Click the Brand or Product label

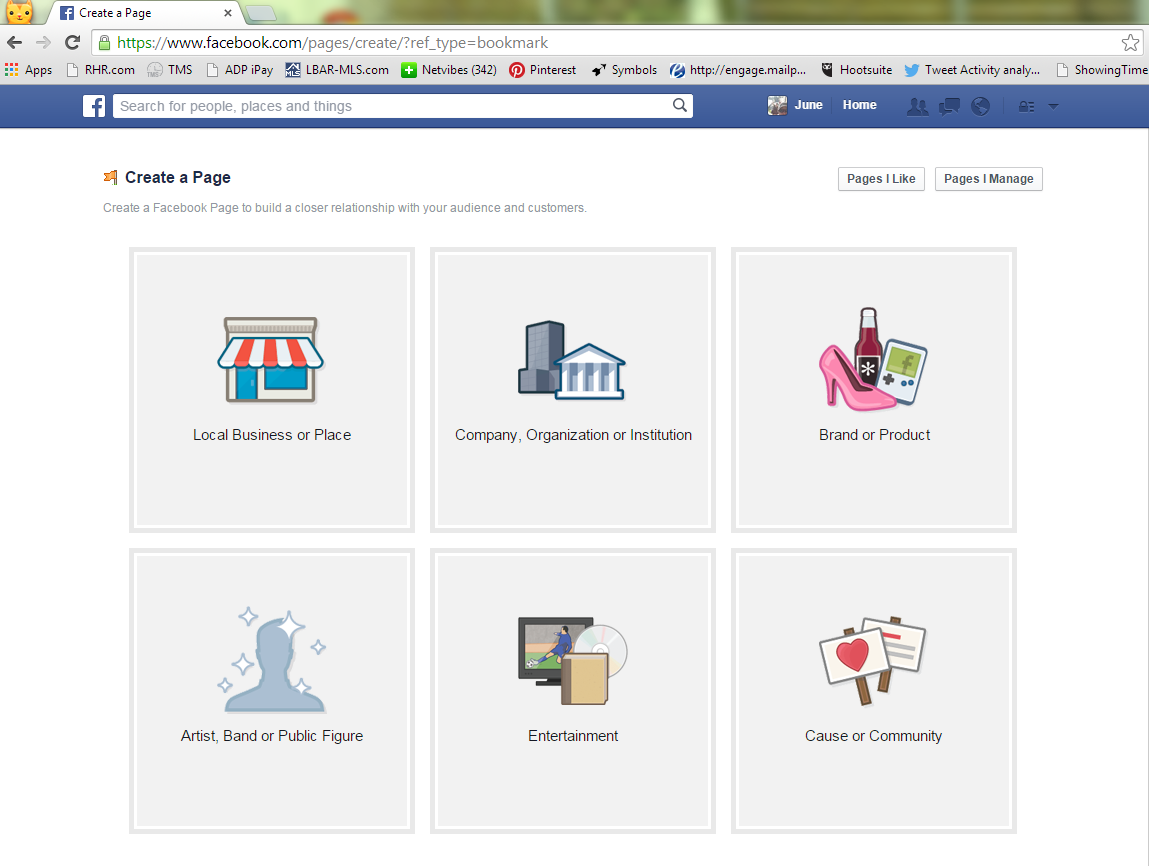point(874,435)
